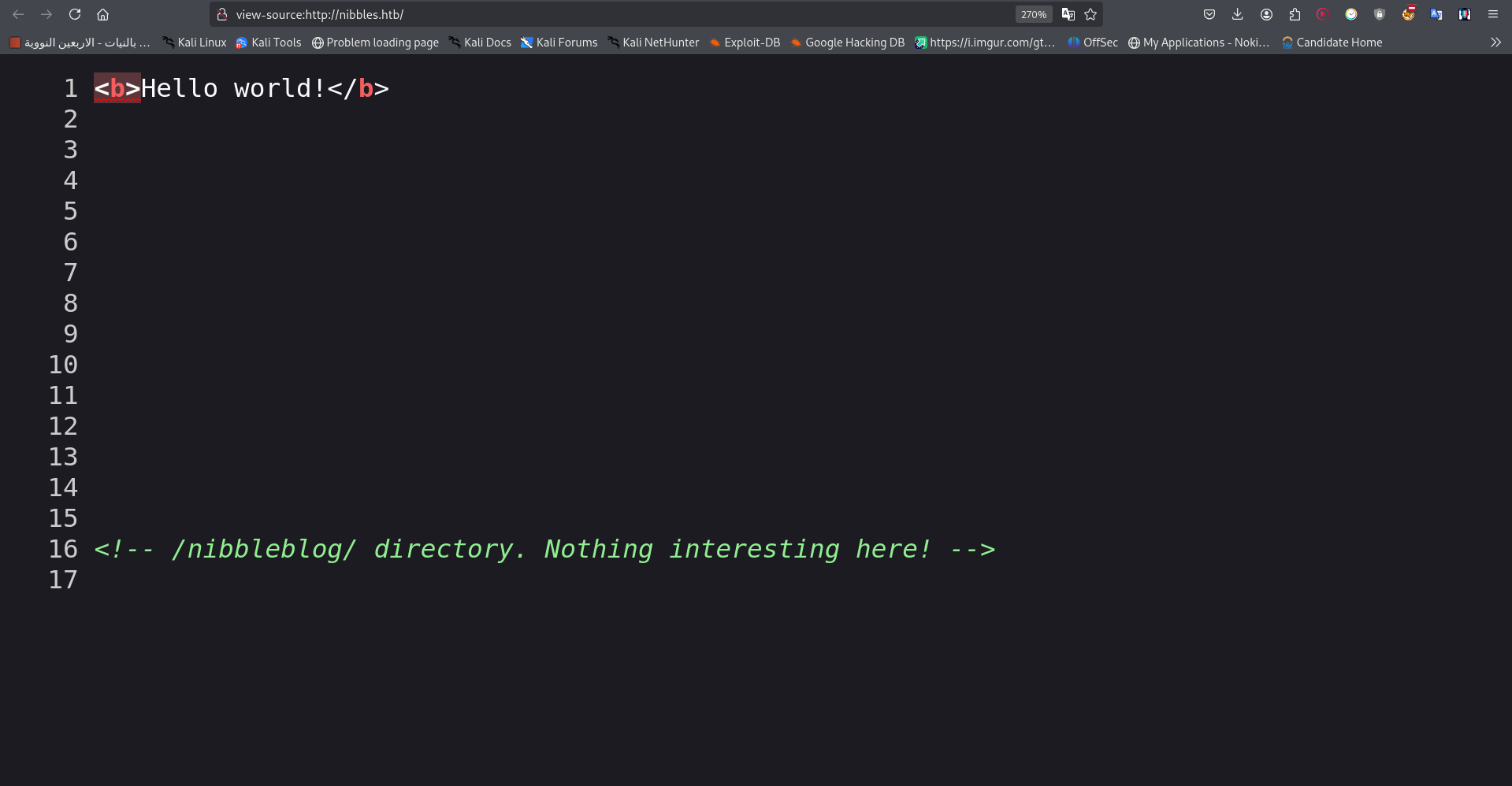Open the translate page icon in address bar

tap(1068, 14)
